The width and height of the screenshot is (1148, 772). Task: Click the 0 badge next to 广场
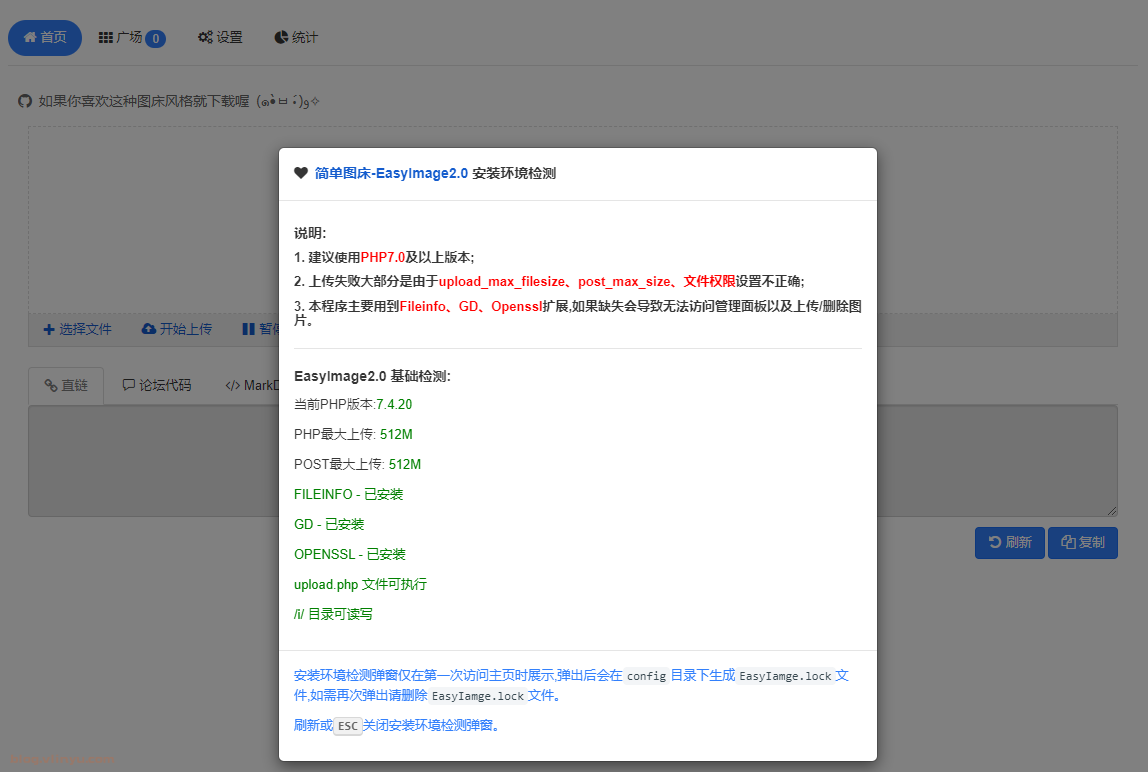coord(155,39)
